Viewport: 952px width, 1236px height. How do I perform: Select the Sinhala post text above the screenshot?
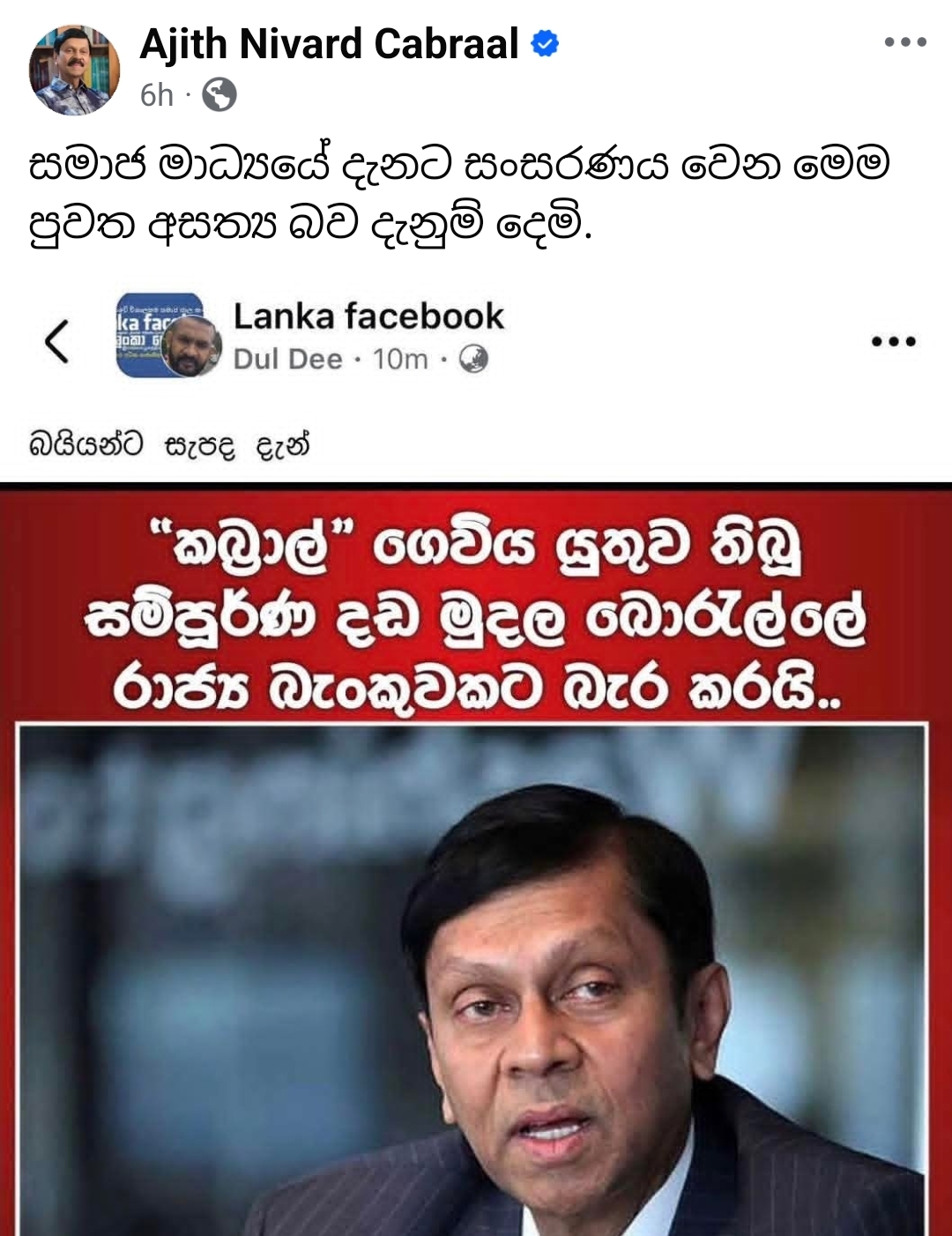click(x=459, y=194)
